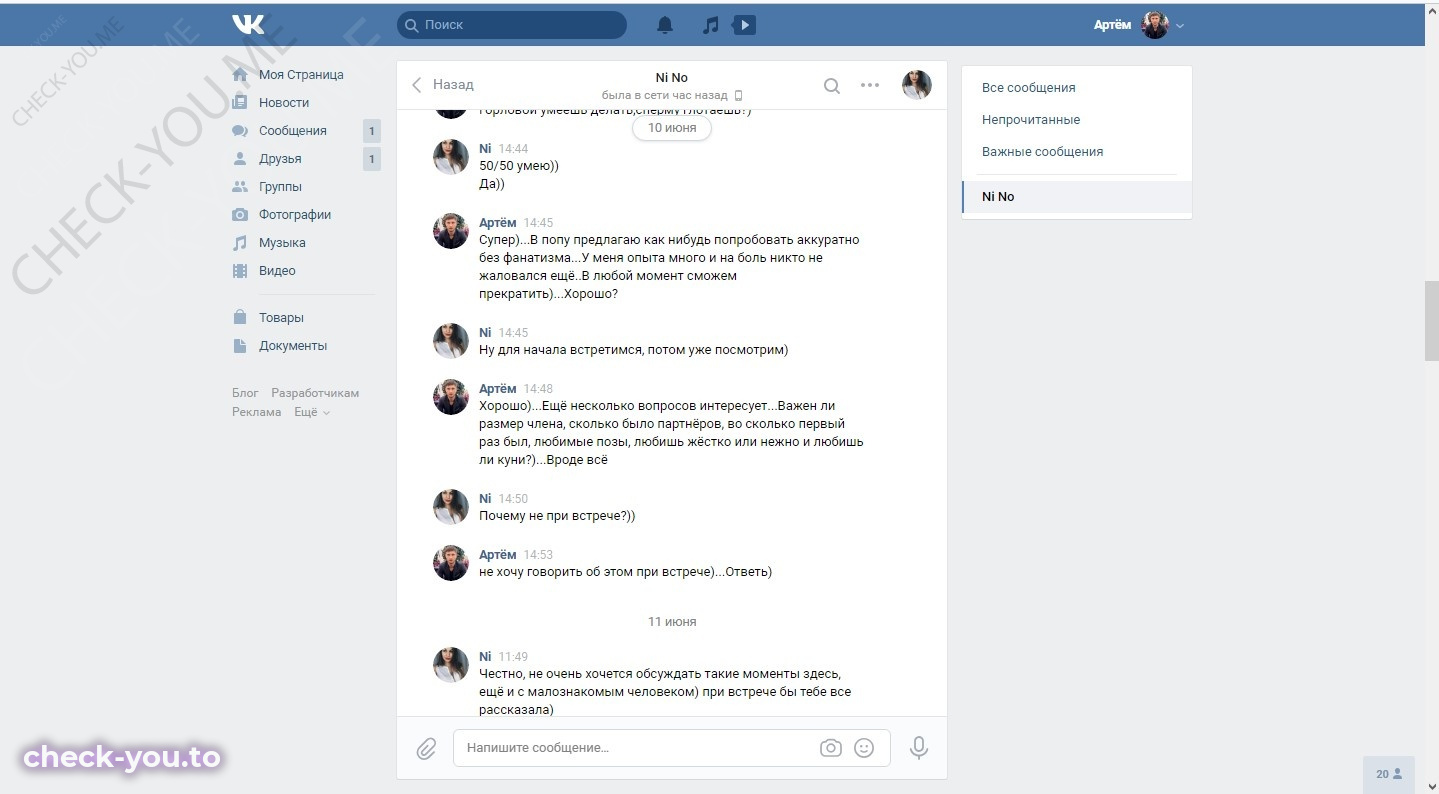Click the people icon beside Группы

240,187
